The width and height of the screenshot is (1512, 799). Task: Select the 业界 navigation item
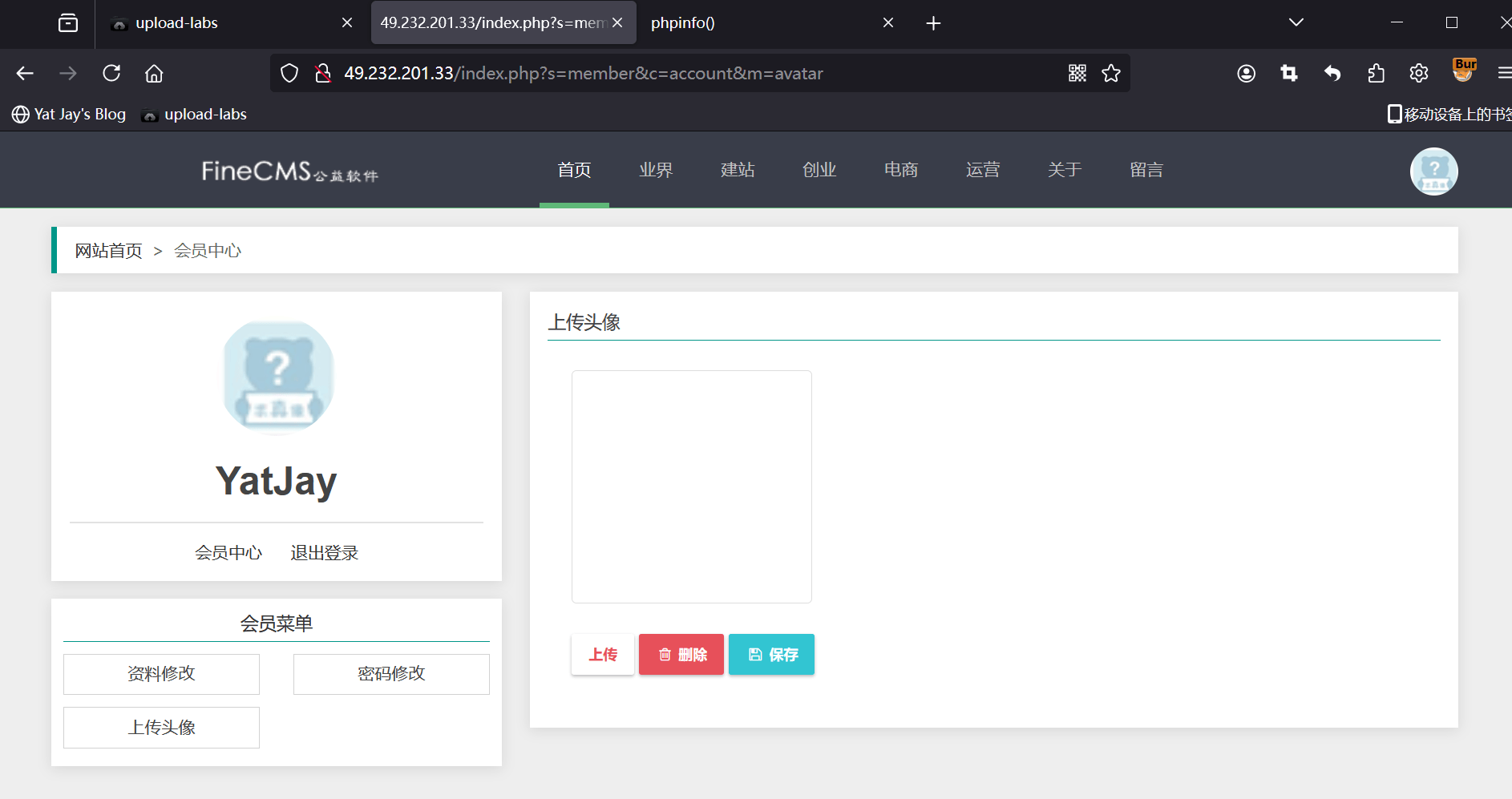point(656,170)
